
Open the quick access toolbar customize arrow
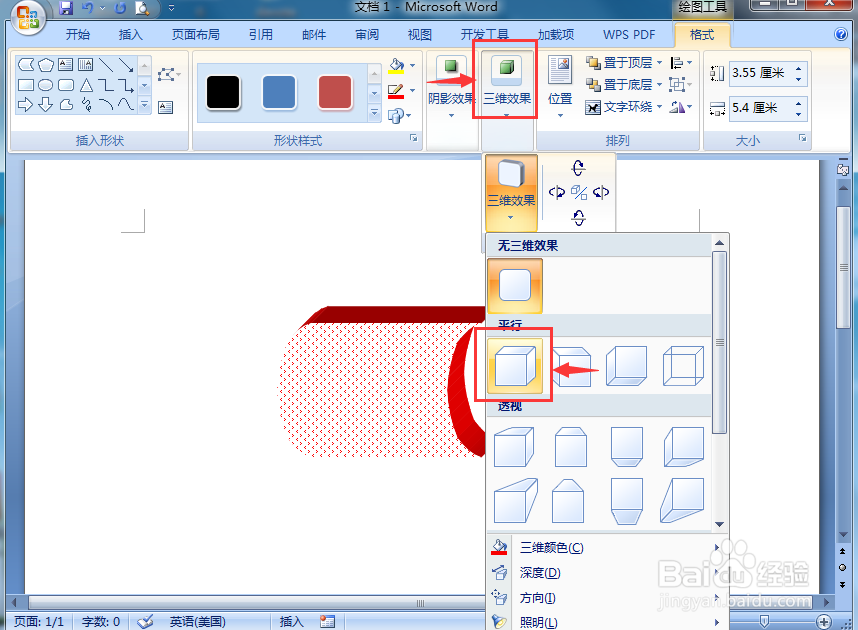click(x=171, y=8)
